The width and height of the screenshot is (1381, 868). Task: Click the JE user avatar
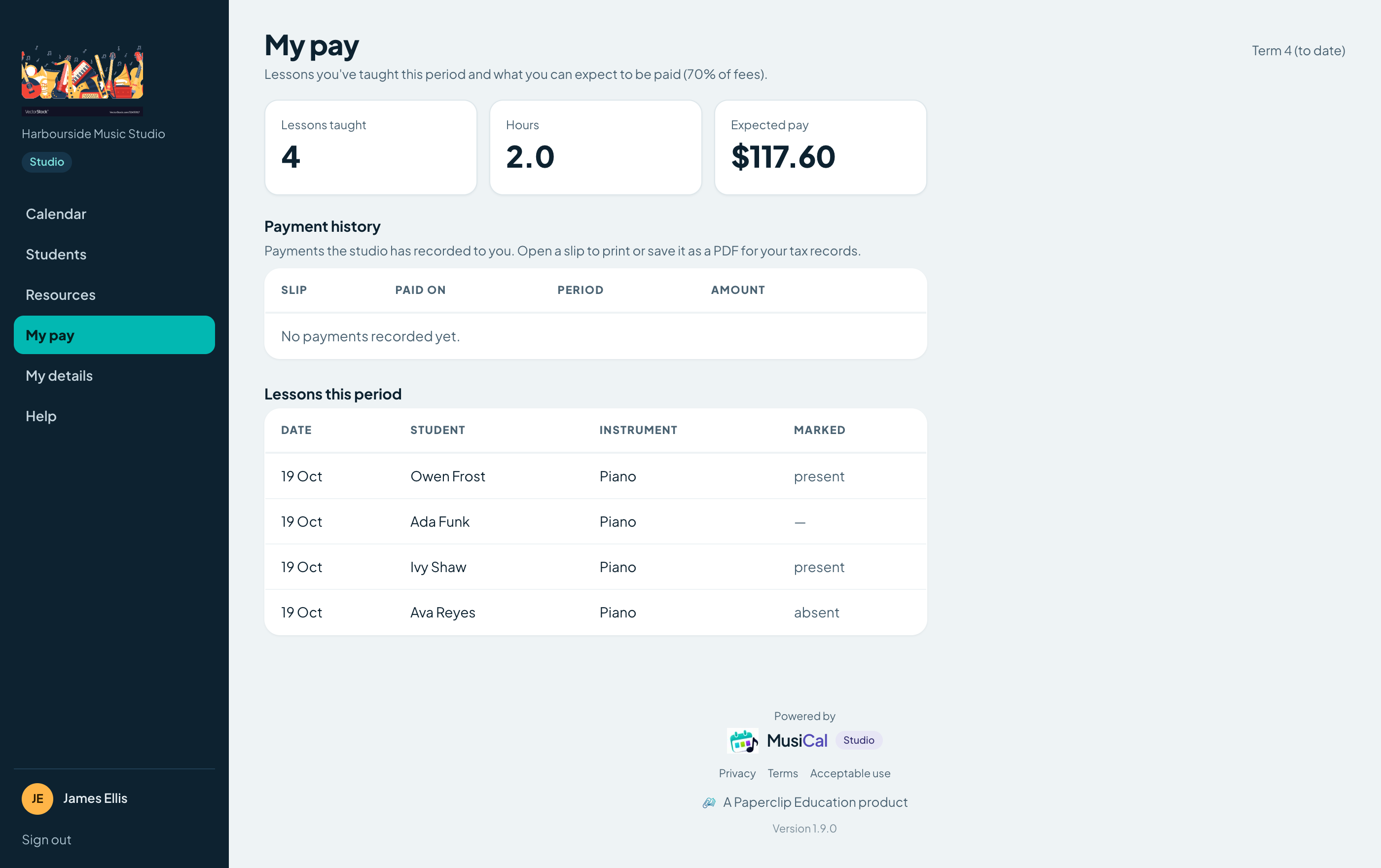[37, 798]
